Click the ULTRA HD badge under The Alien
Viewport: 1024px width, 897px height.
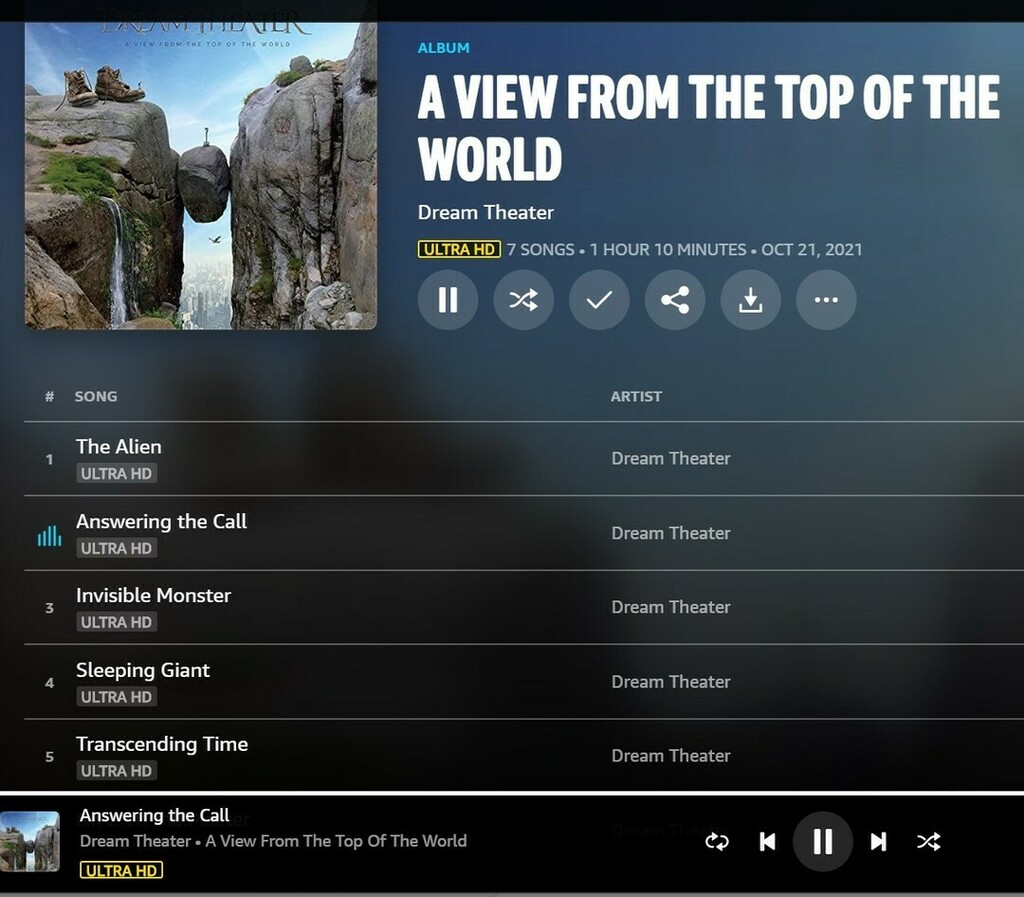tap(116, 473)
